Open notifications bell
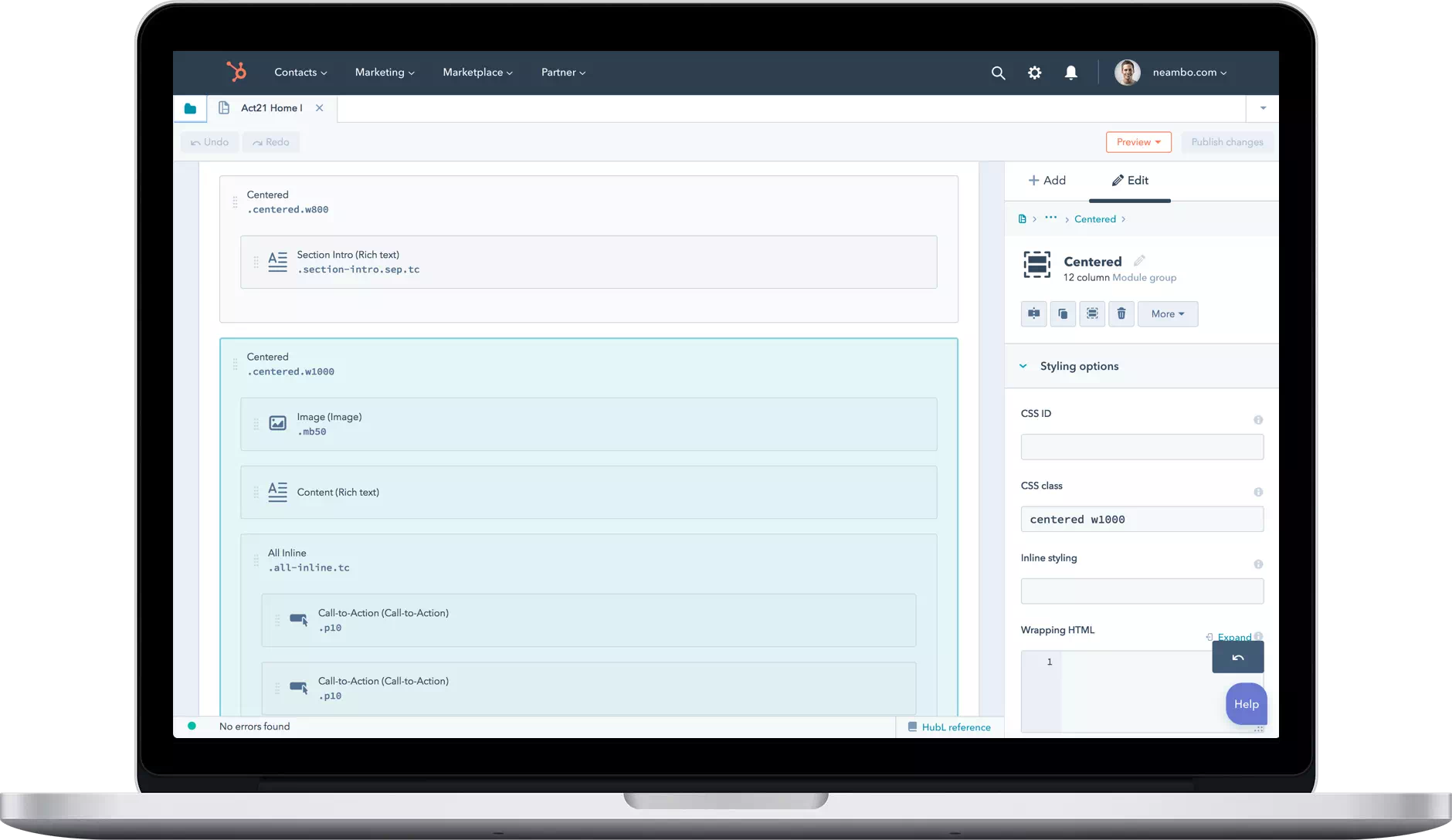This screenshot has height=840, width=1452. pyautogui.click(x=1070, y=73)
